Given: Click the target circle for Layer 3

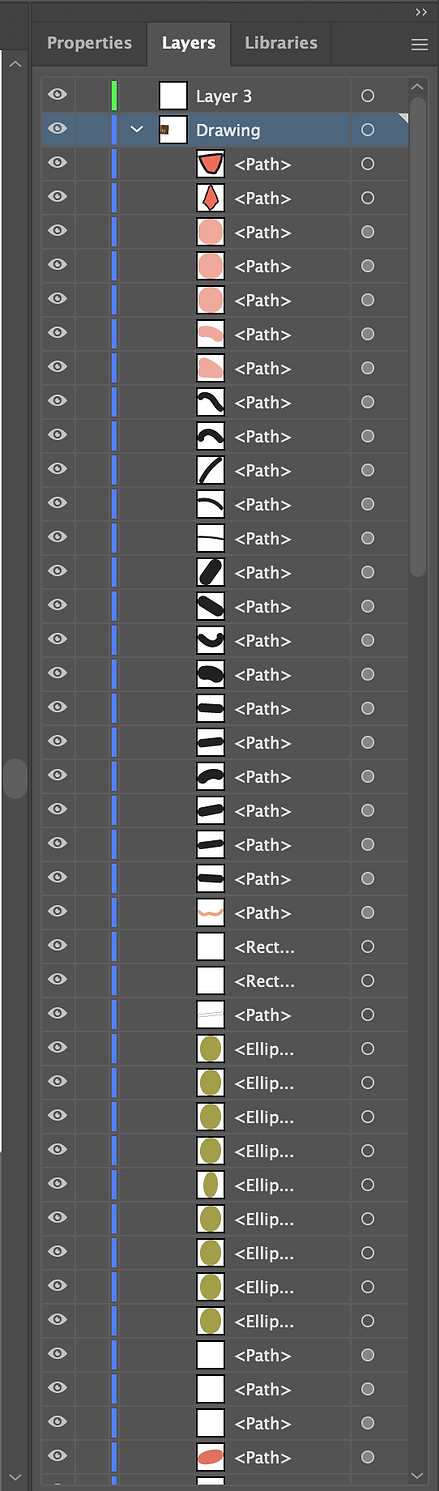Looking at the screenshot, I should coord(367,96).
